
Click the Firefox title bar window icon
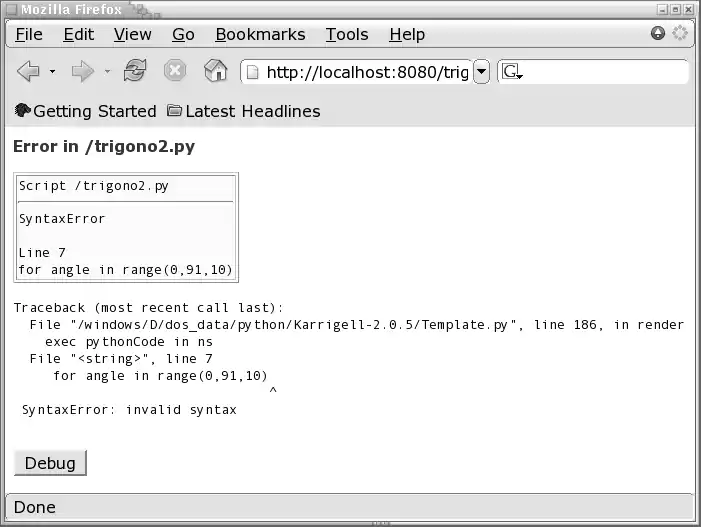pyautogui.click(x=11, y=9)
